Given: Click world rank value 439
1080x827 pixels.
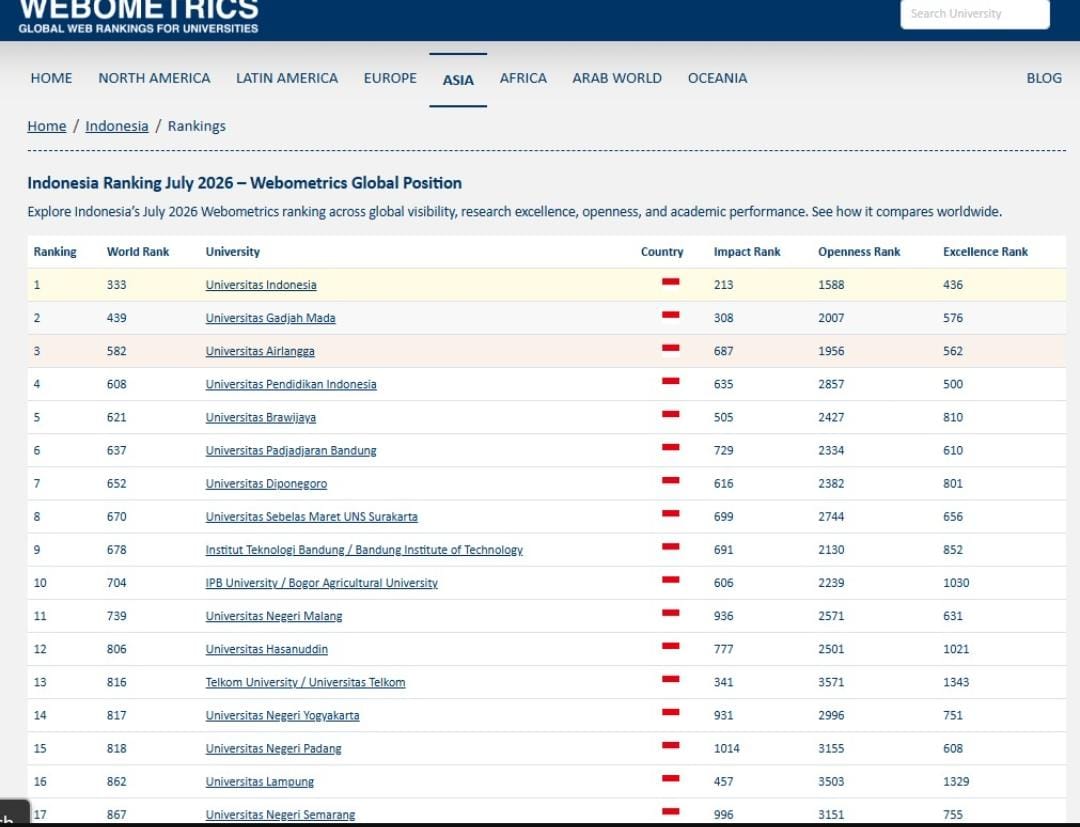Looking at the screenshot, I should 116,318.
